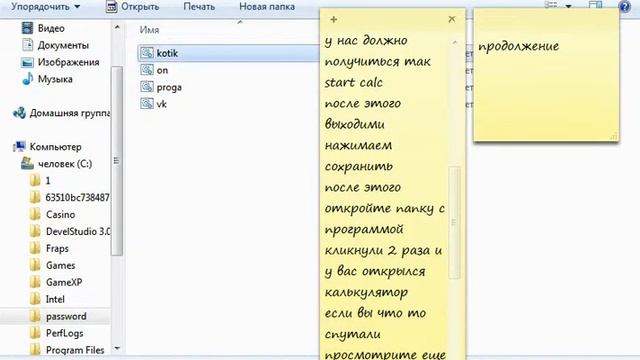This screenshot has height=360, width=640.
Task: Open the Музыка library
Action: pyautogui.click(x=55, y=79)
